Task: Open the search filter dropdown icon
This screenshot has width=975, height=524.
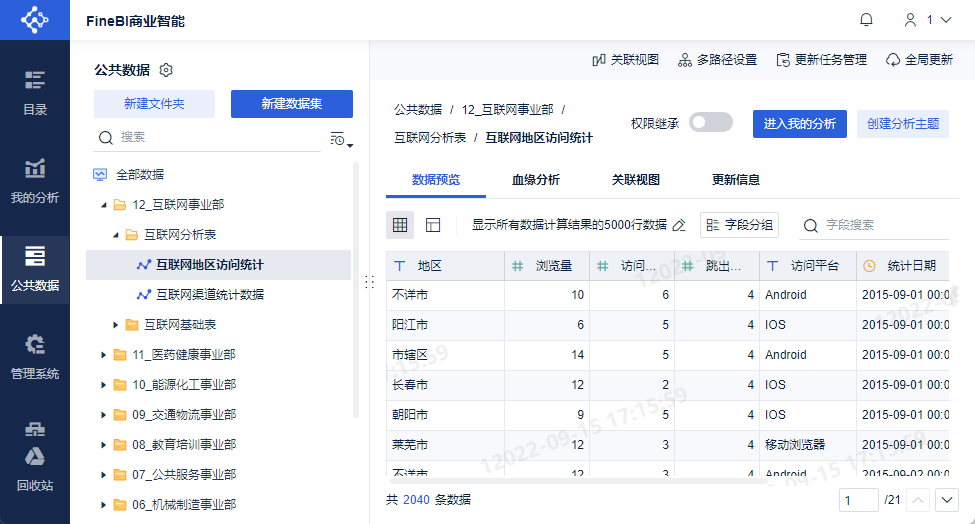Action: click(x=341, y=140)
